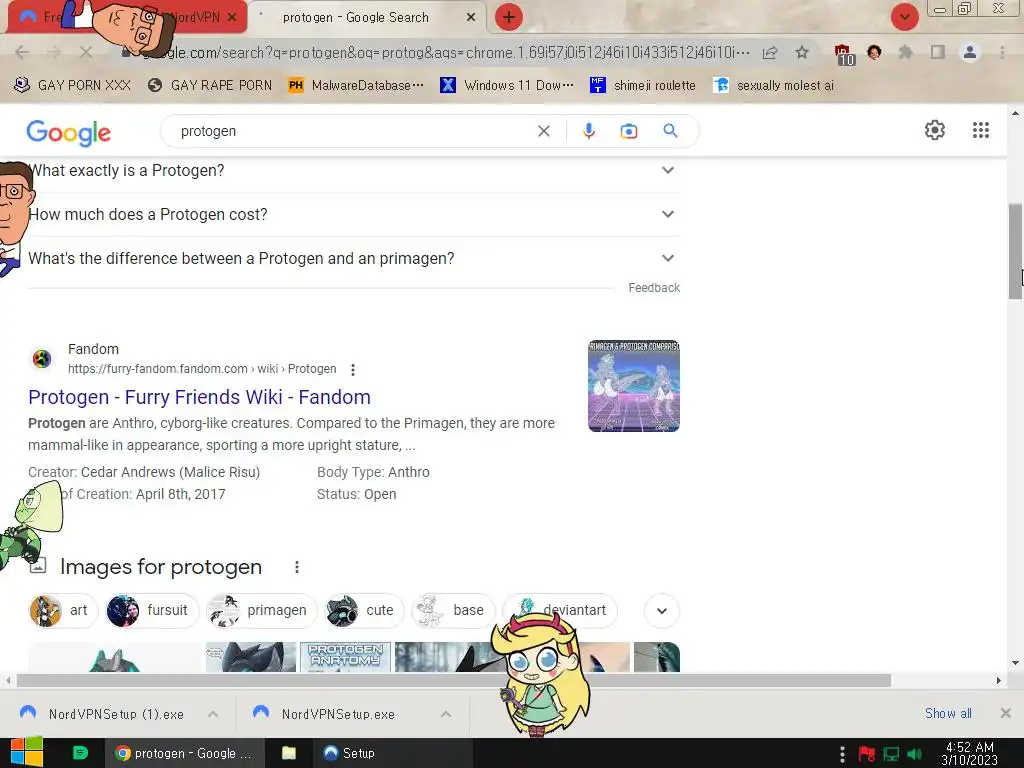Open Google settings gear
Image resolution: width=1024 pixels, height=768 pixels.
point(935,130)
